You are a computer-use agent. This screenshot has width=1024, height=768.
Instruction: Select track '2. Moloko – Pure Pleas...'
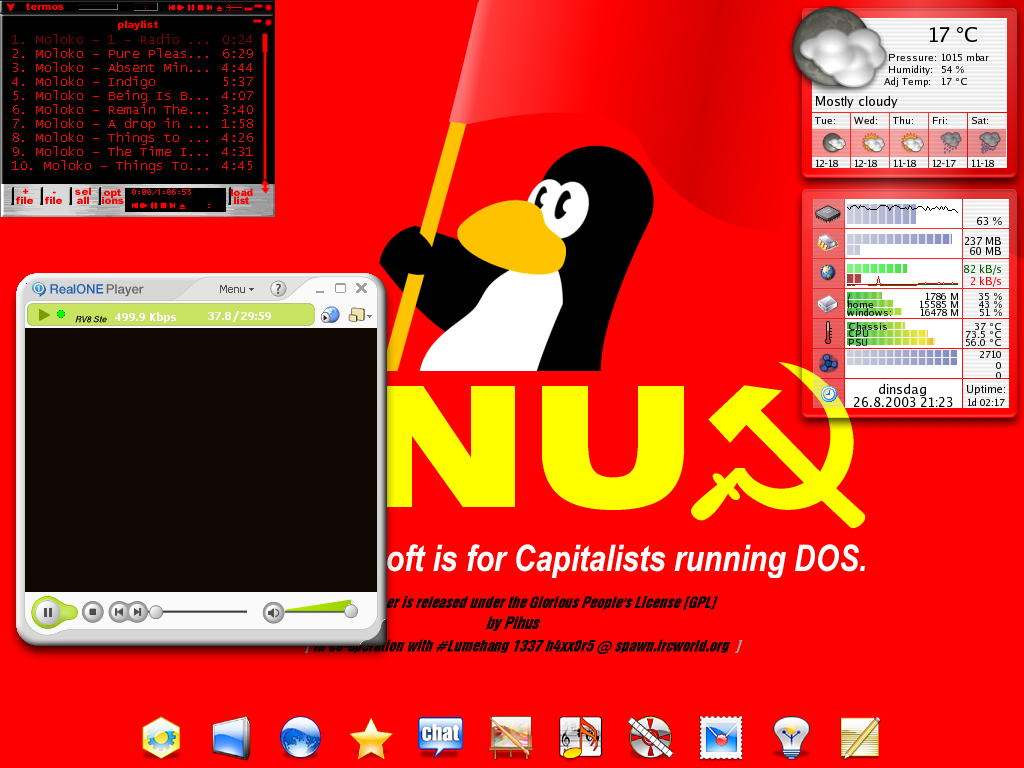pyautogui.click(x=132, y=54)
